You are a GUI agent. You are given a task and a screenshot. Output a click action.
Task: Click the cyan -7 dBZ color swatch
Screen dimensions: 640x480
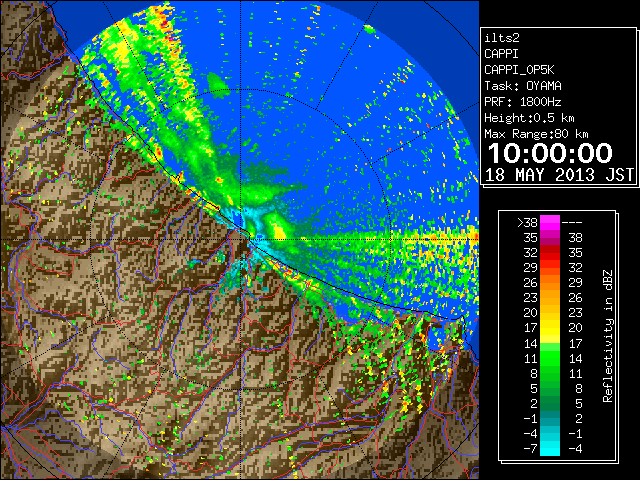tap(550, 448)
